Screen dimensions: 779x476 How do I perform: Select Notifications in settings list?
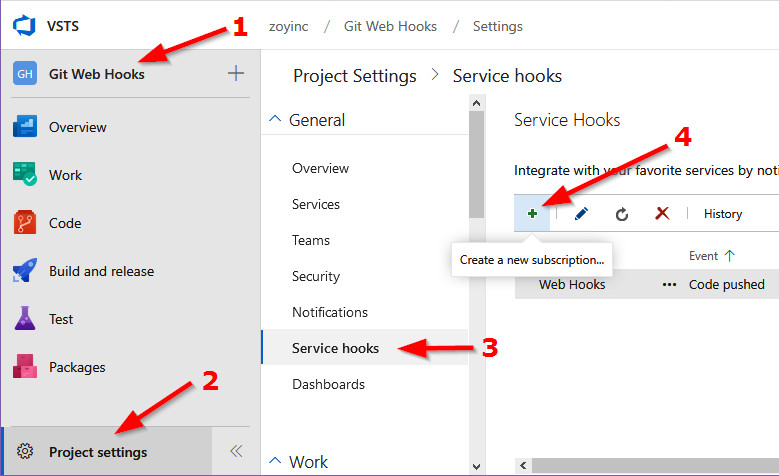click(x=330, y=312)
